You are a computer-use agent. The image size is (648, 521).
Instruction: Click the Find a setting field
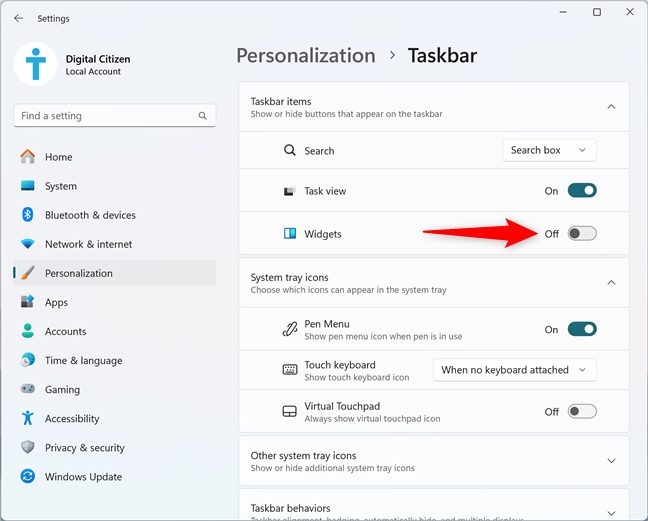[114, 116]
